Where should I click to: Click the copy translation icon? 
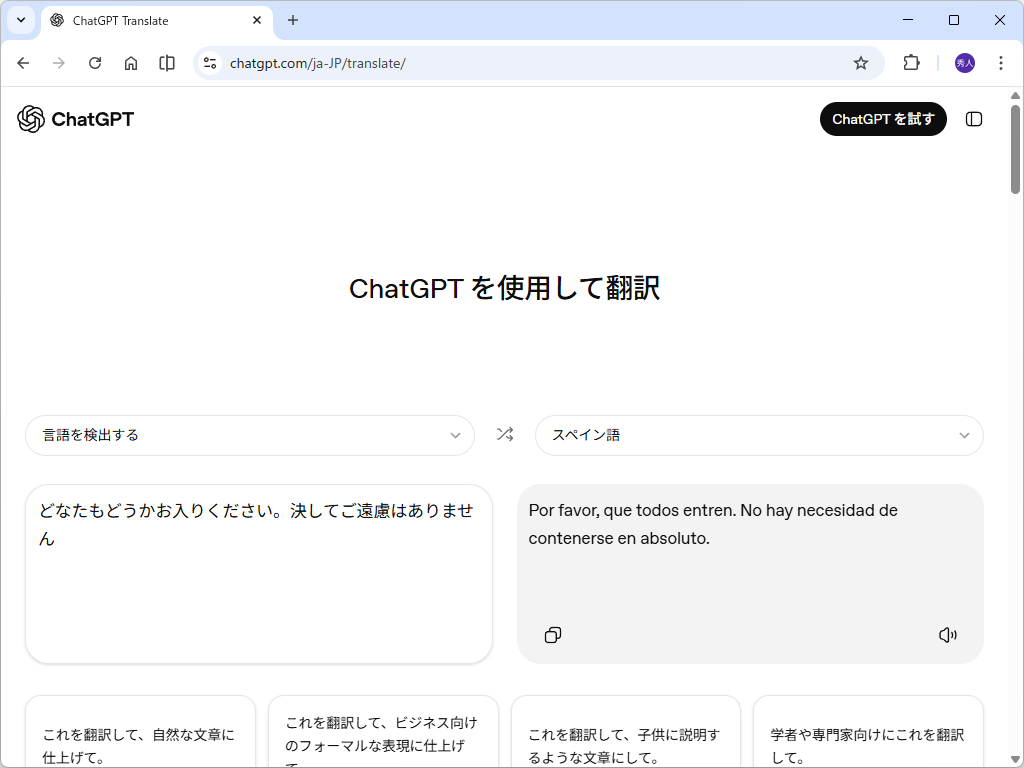coord(552,635)
